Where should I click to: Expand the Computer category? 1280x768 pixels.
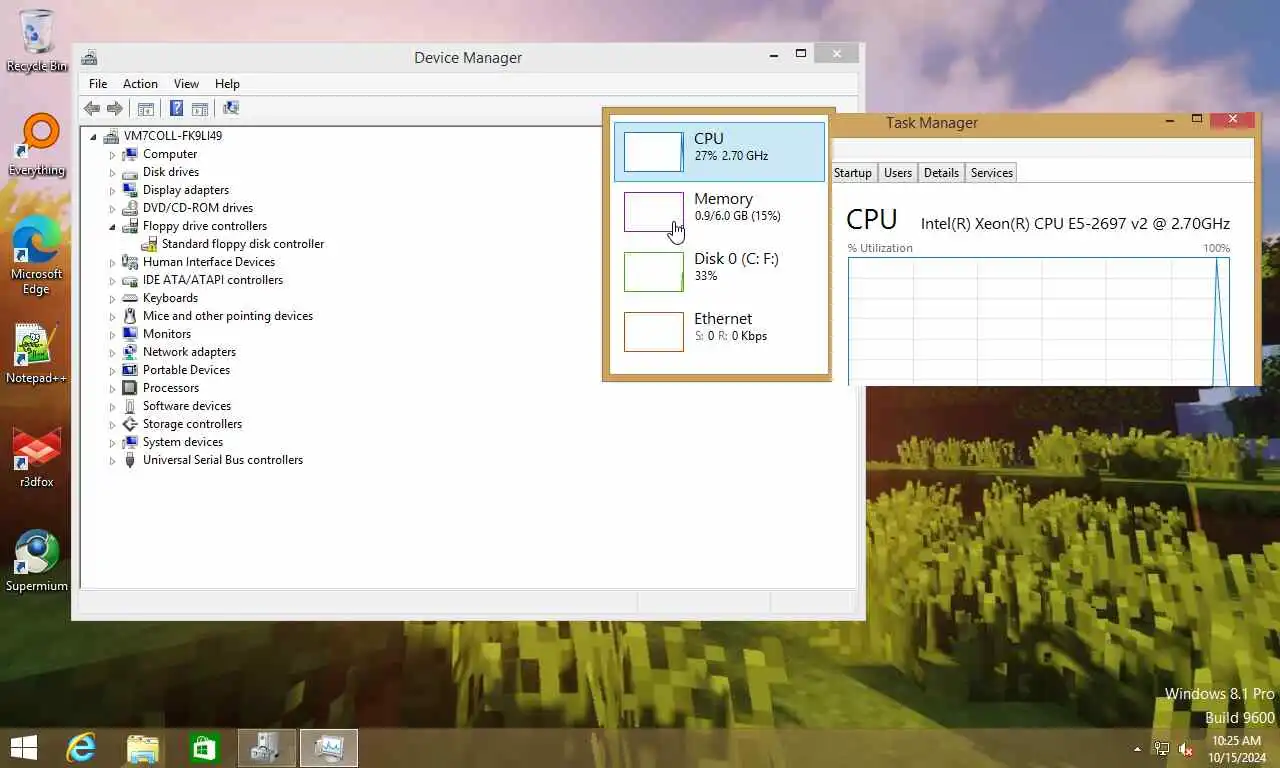112,154
